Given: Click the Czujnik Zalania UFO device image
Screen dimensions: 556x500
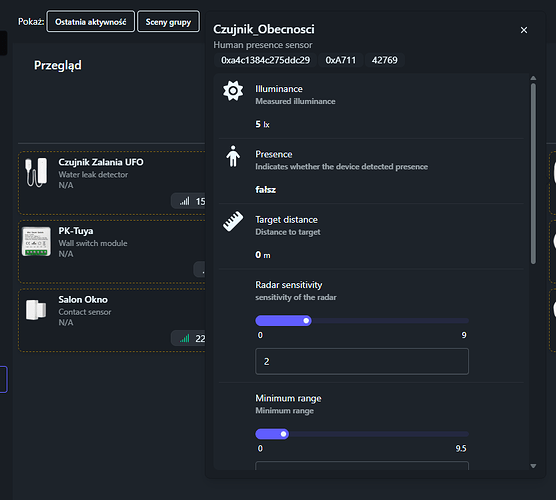Looking at the screenshot, I should pos(36,172).
